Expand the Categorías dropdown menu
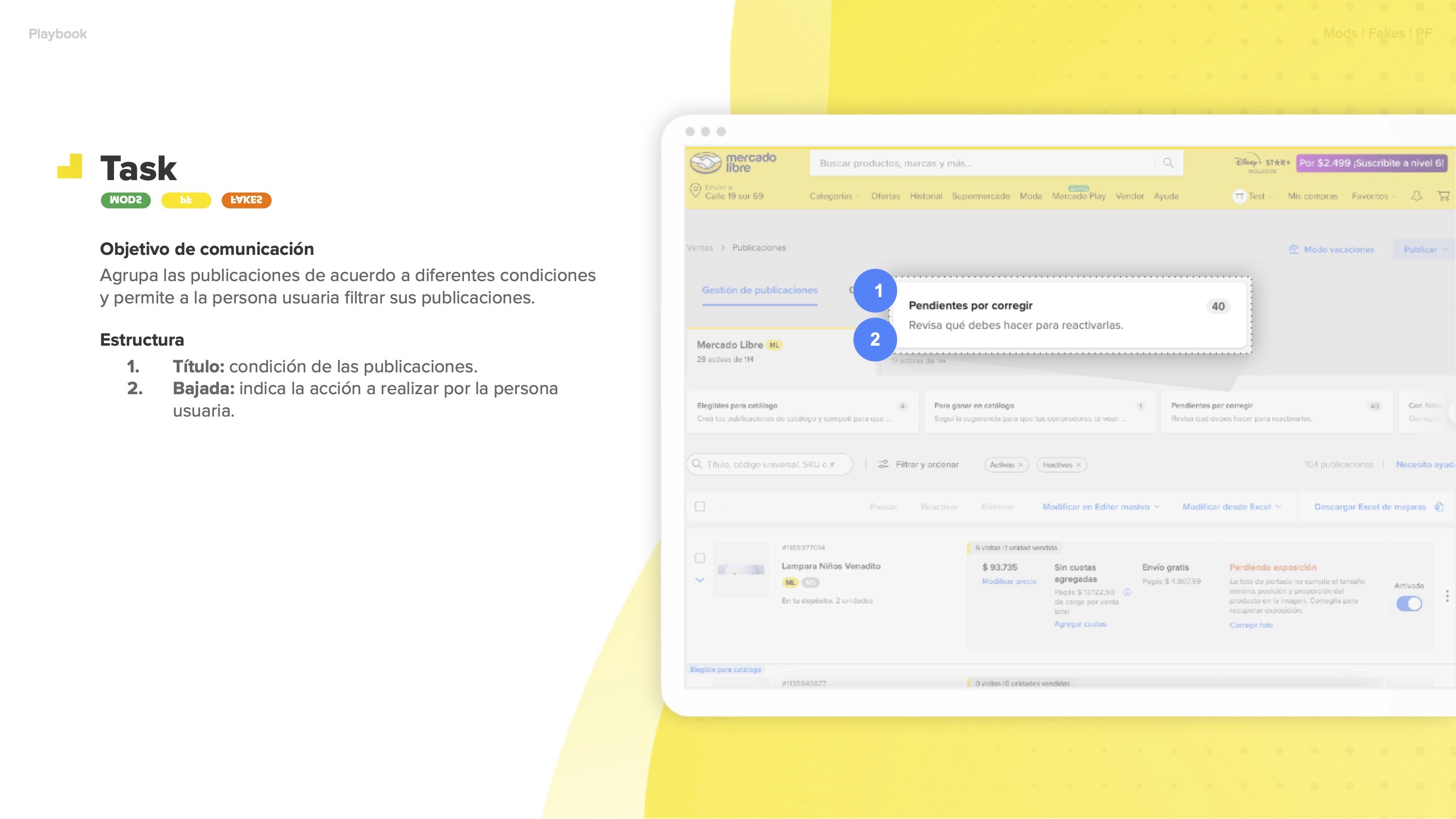This screenshot has width=1456, height=819. [x=834, y=196]
